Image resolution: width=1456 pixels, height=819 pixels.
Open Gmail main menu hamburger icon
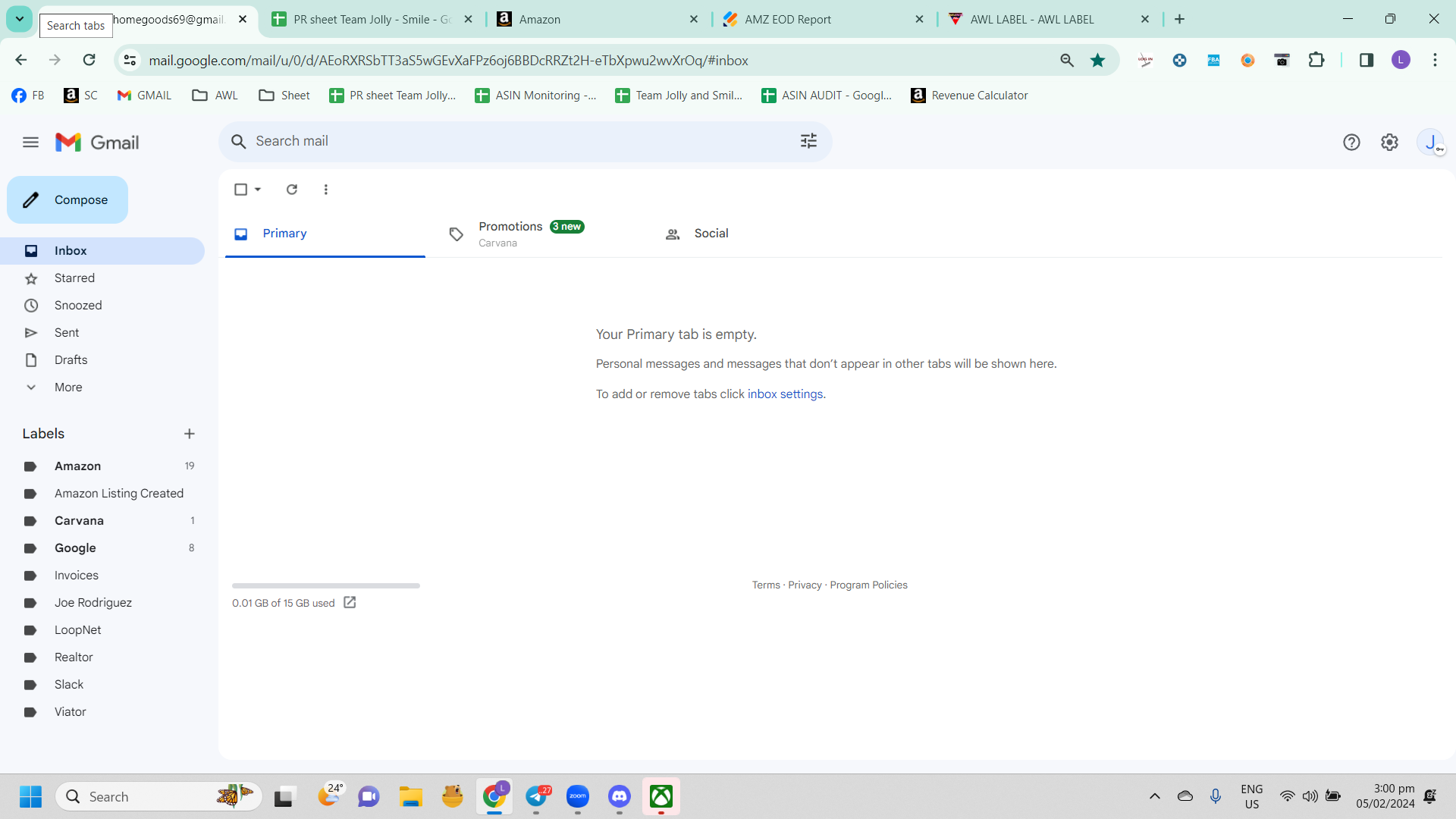[x=30, y=143]
